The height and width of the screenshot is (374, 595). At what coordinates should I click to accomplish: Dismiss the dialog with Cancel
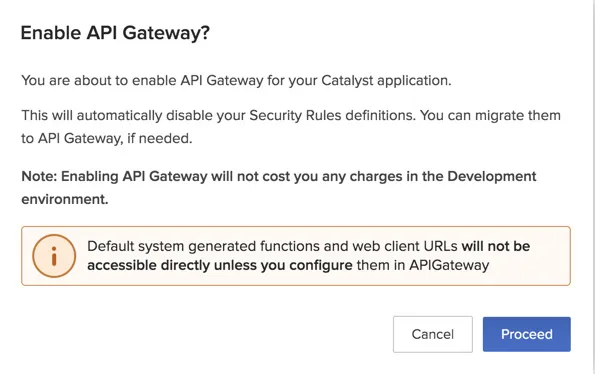click(x=433, y=334)
